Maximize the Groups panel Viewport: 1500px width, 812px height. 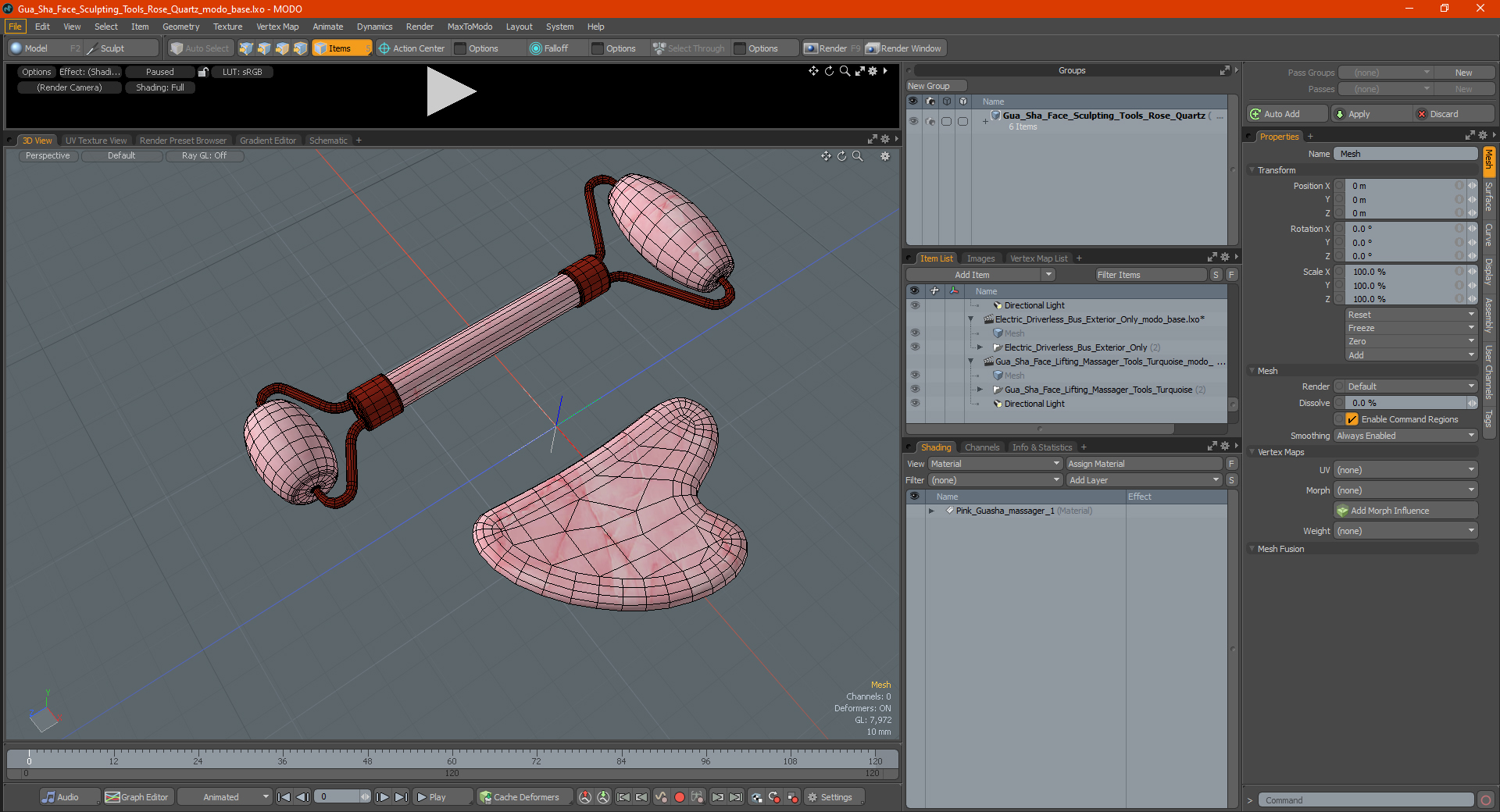click(1224, 70)
